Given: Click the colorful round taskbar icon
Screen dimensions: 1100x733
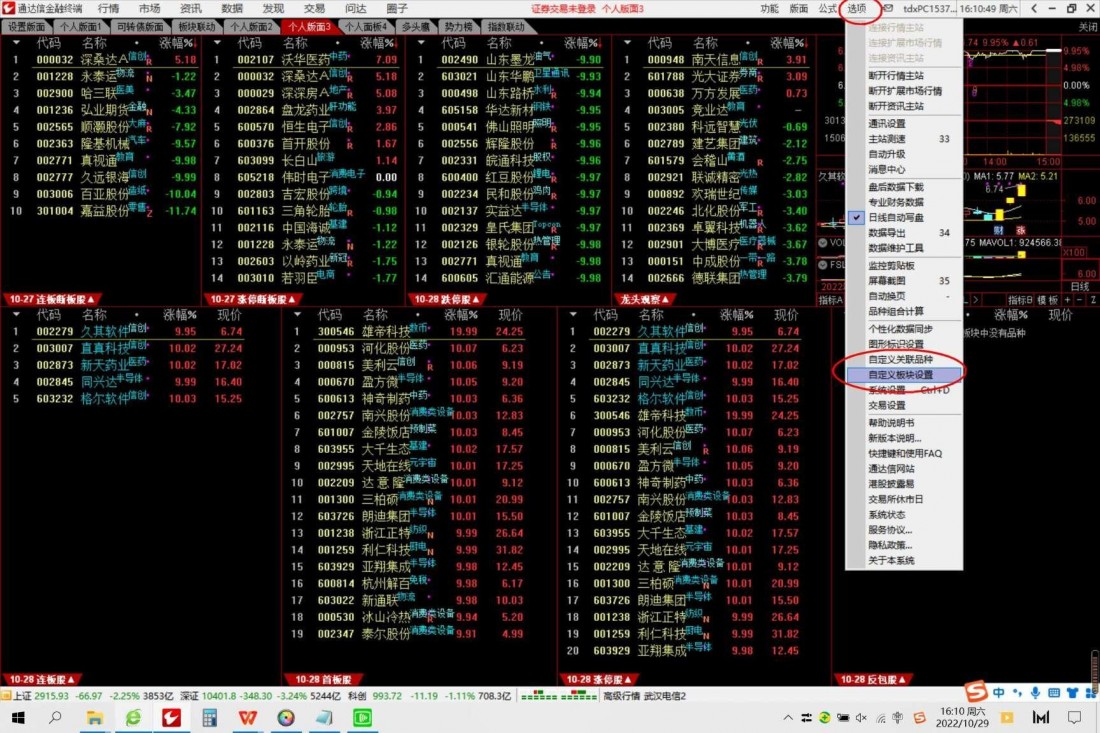Looking at the screenshot, I should (286, 718).
